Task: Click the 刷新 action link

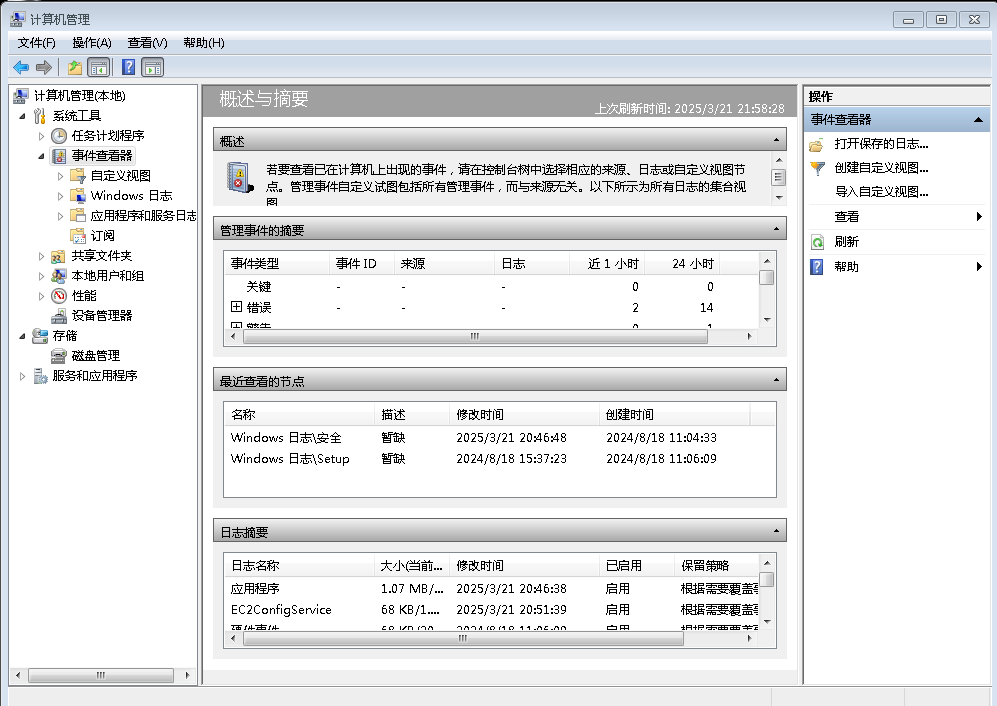Action: 846,242
